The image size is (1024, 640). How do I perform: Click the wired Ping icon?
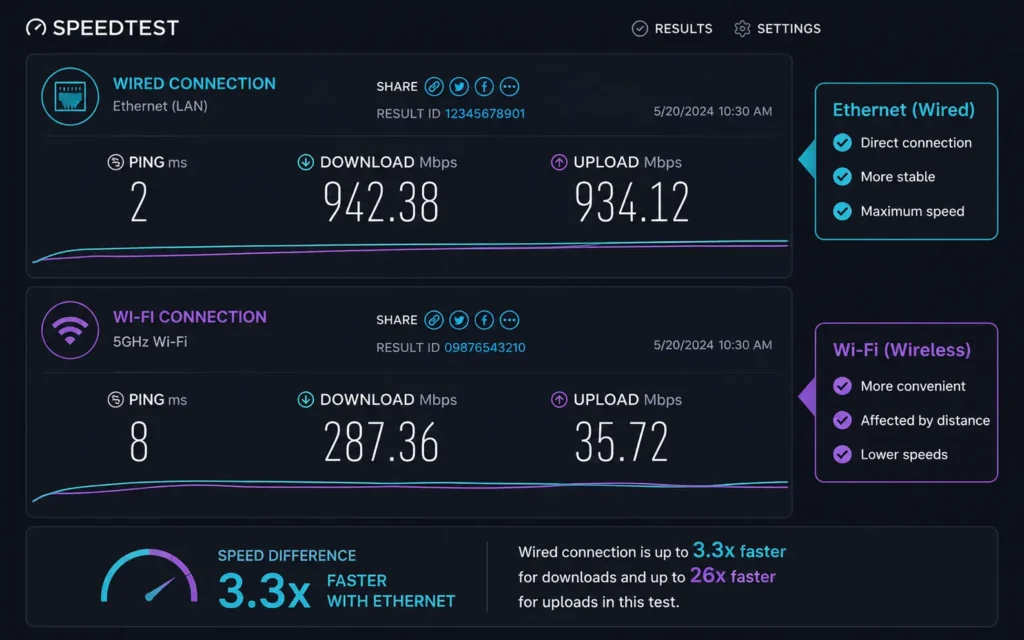pyautogui.click(x=116, y=162)
